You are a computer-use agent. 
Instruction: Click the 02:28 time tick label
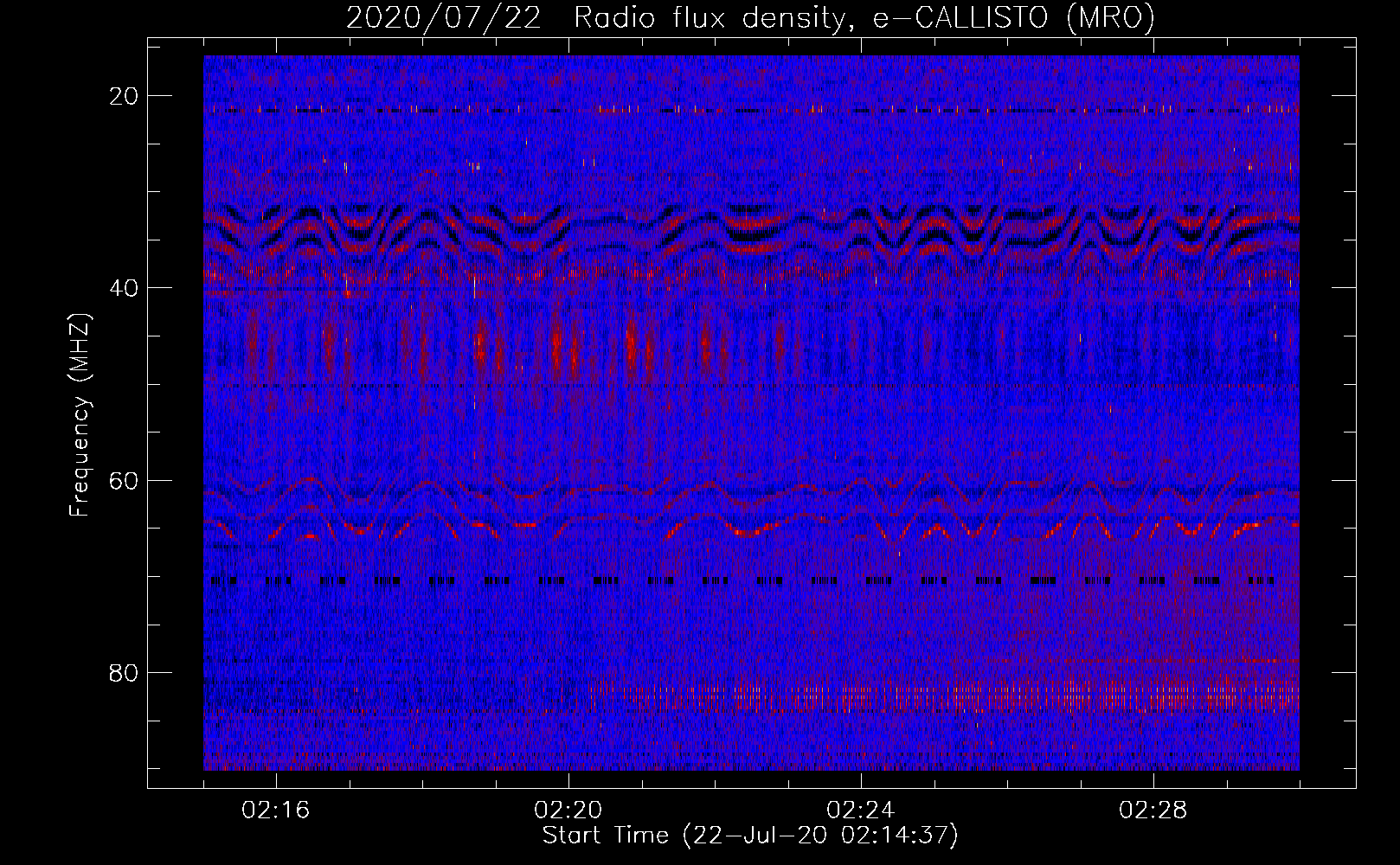pos(1153,811)
